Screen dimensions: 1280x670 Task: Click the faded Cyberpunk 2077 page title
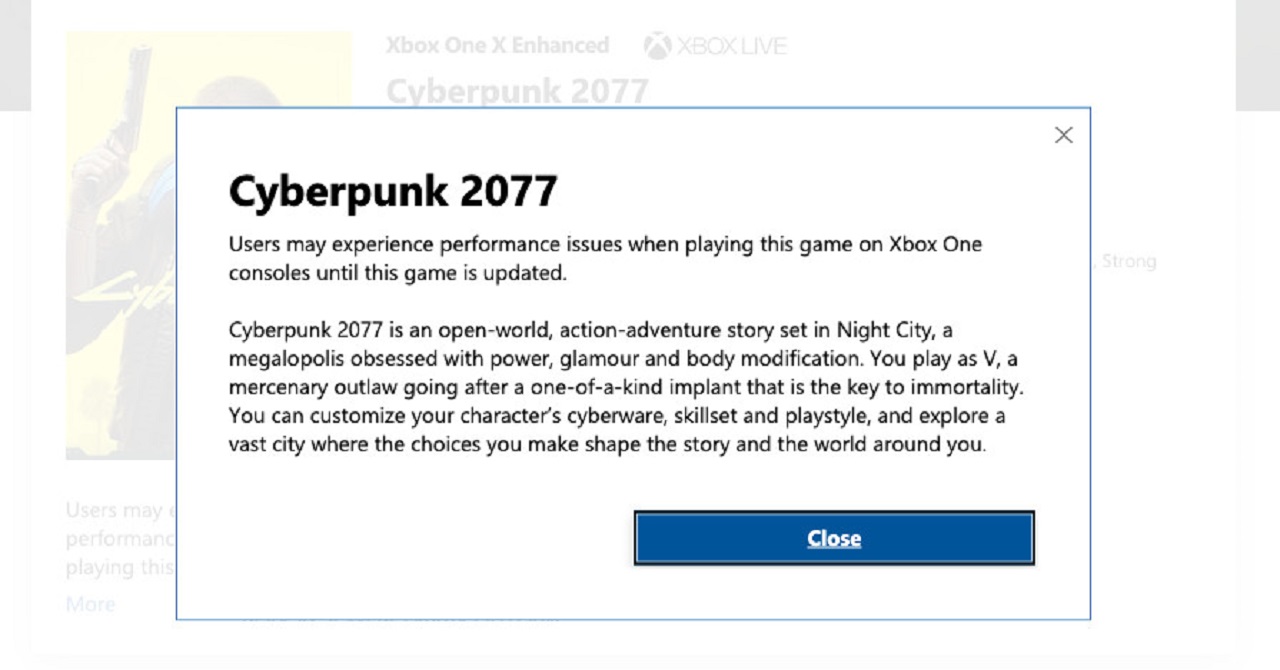click(517, 91)
